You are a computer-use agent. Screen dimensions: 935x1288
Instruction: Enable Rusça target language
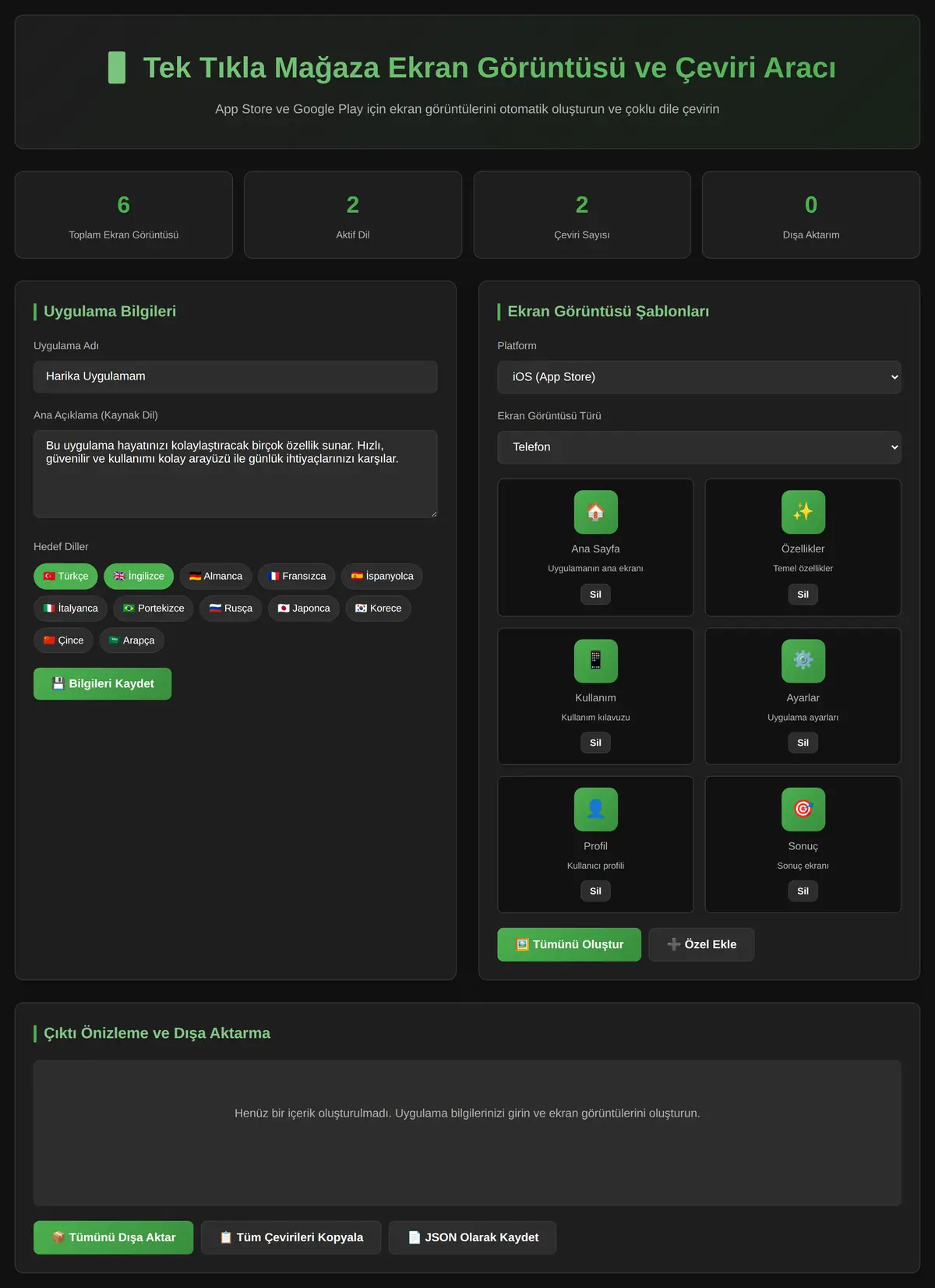click(x=231, y=608)
